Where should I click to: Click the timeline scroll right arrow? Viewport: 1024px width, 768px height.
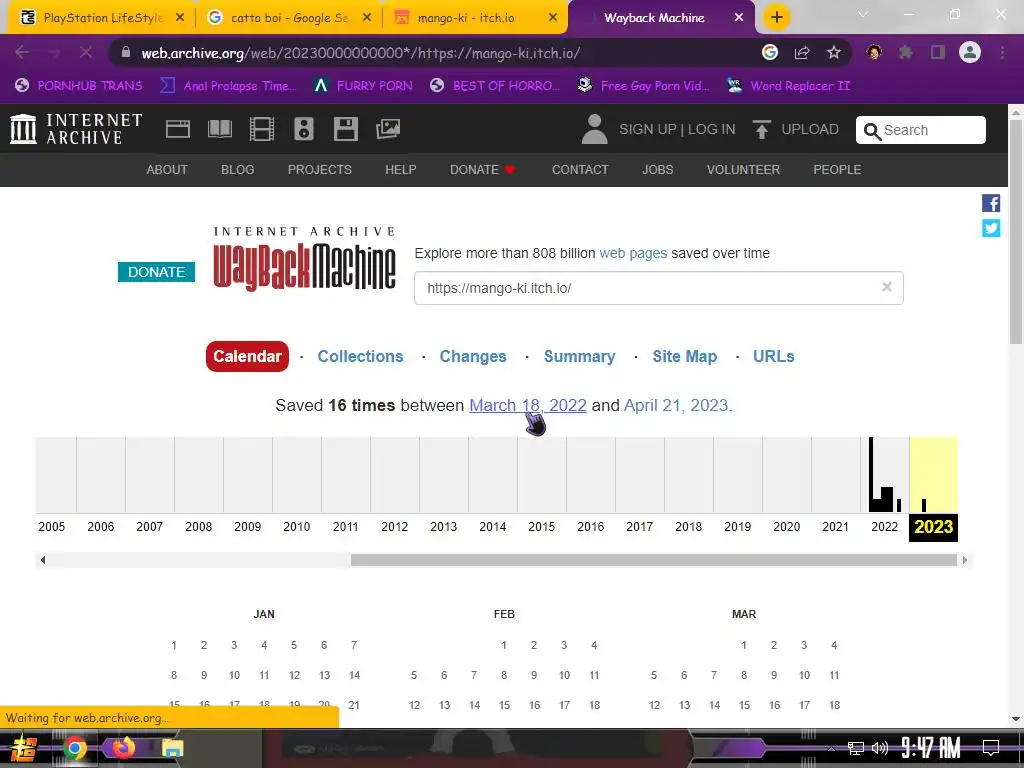point(965,560)
